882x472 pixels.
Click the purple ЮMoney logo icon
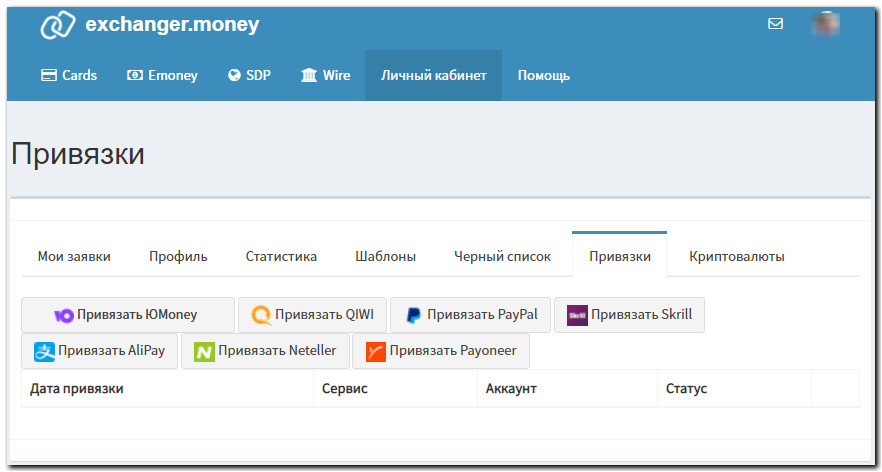tap(64, 316)
